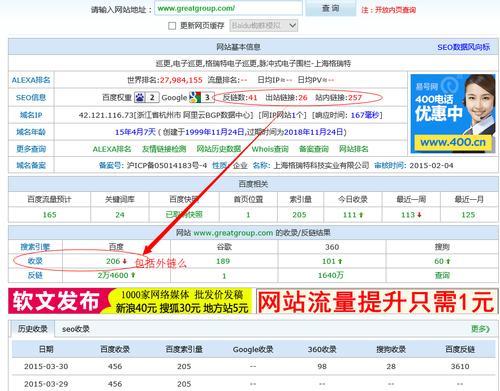The width and height of the screenshot is (500, 391).
Task: Click the 400电话 advertisement banner
Action: click(453, 114)
